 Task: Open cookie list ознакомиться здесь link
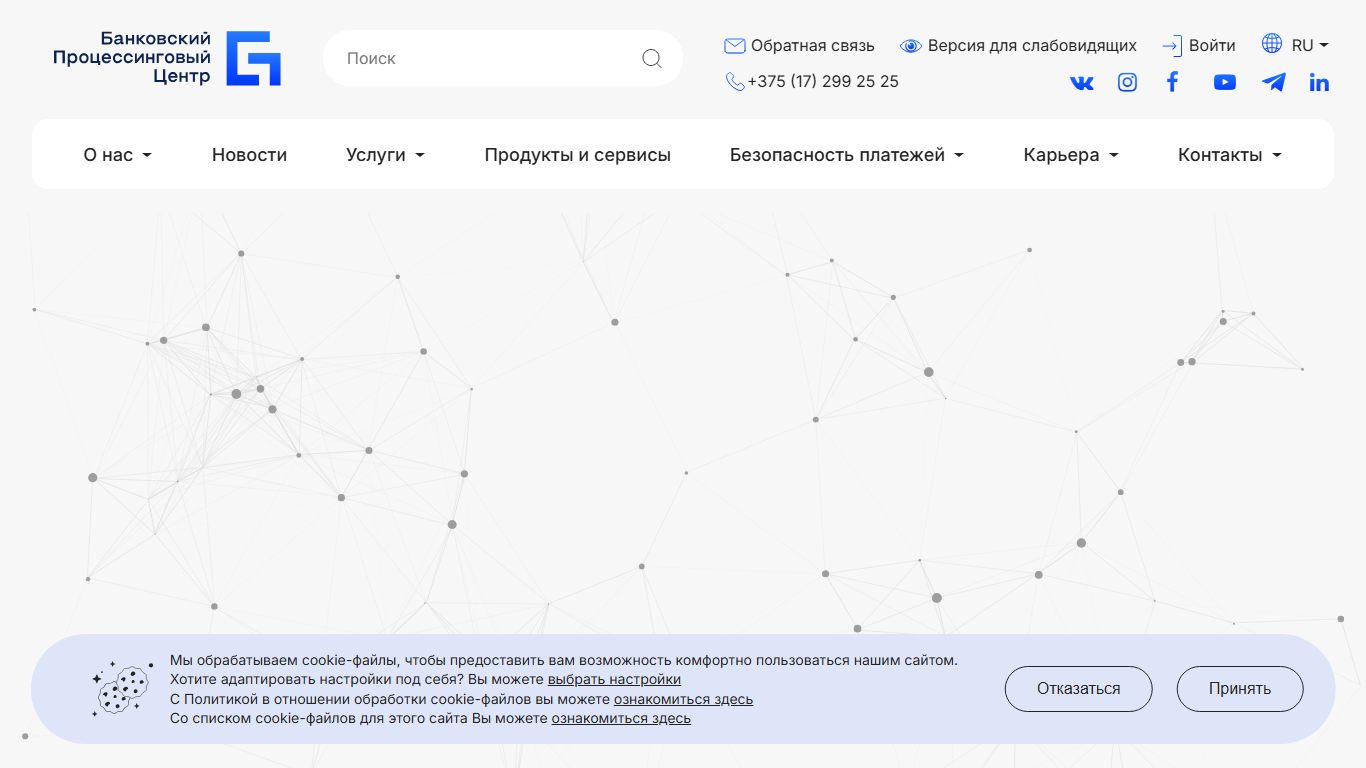(621, 718)
